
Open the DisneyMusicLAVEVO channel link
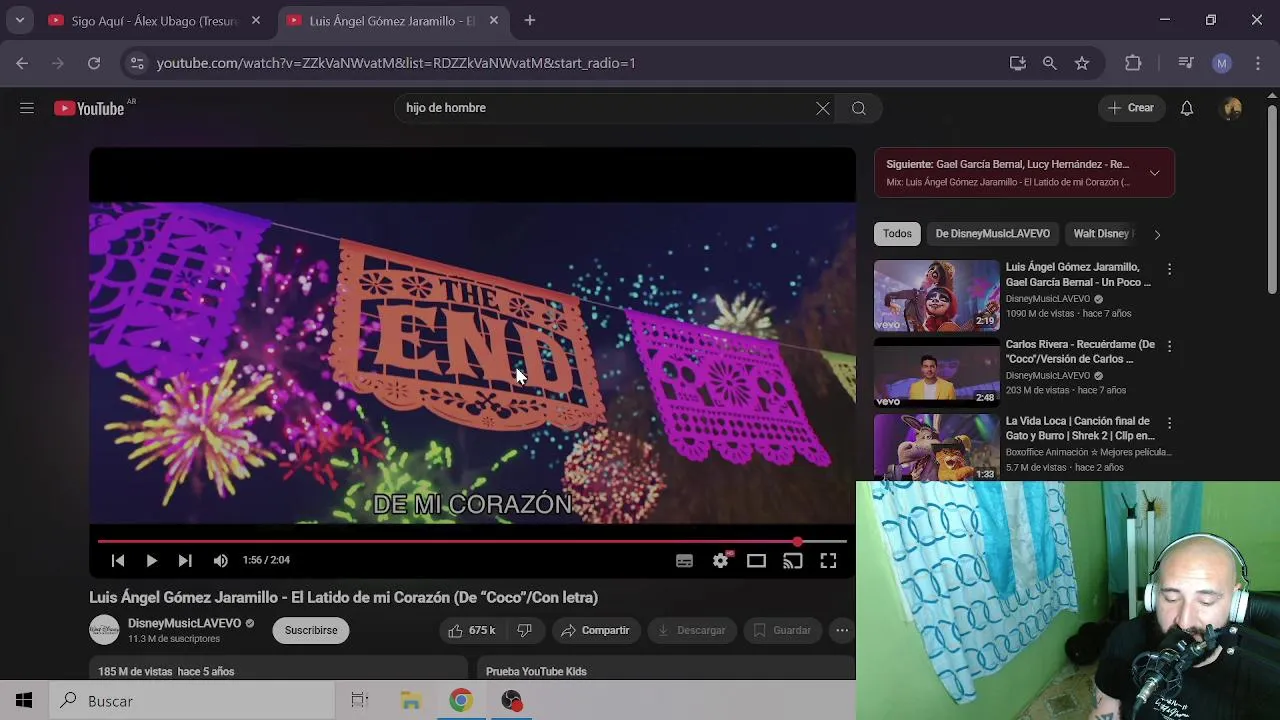184,623
